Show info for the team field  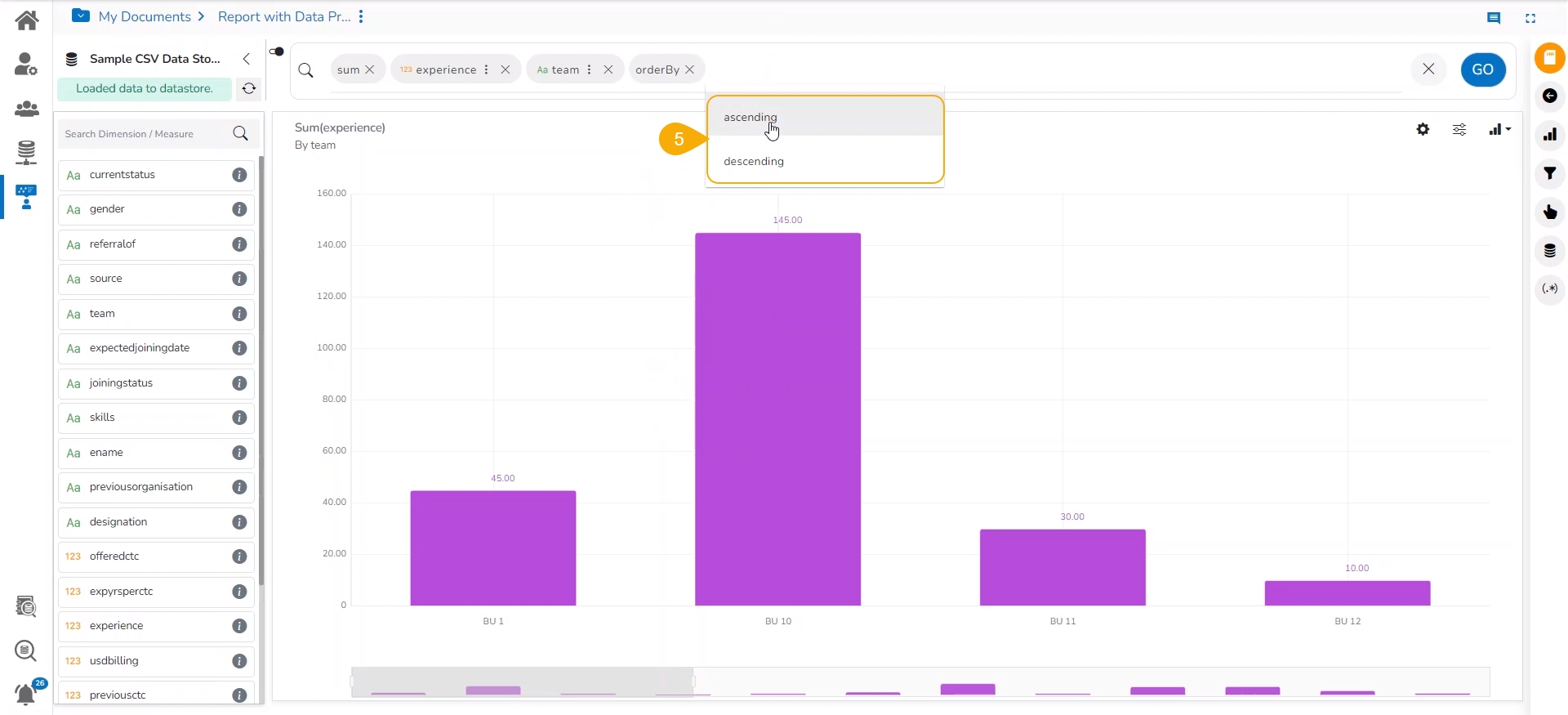(x=239, y=314)
